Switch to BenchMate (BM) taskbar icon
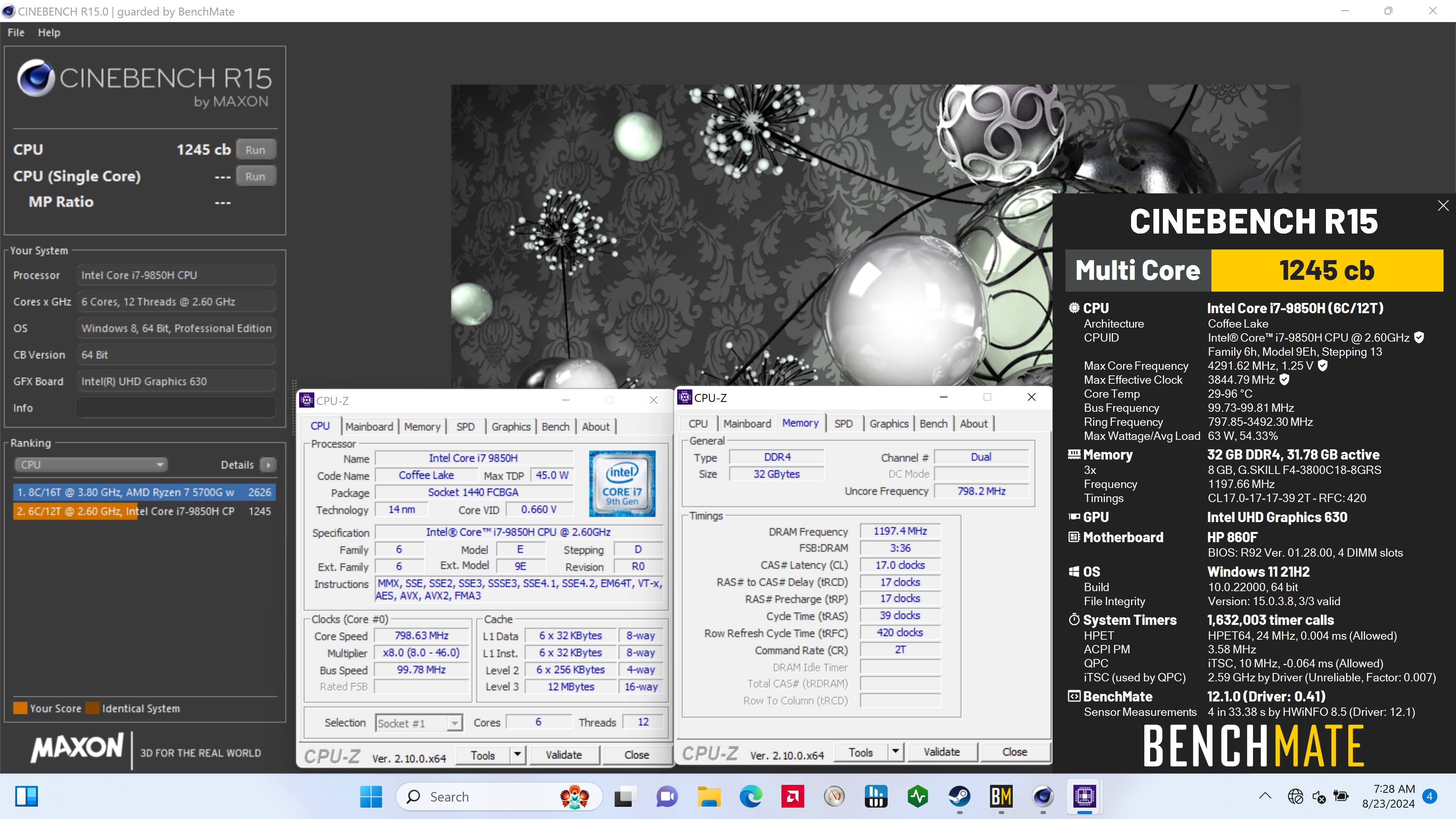The height and width of the screenshot is (819, 1456). (x=1001, y=797)
